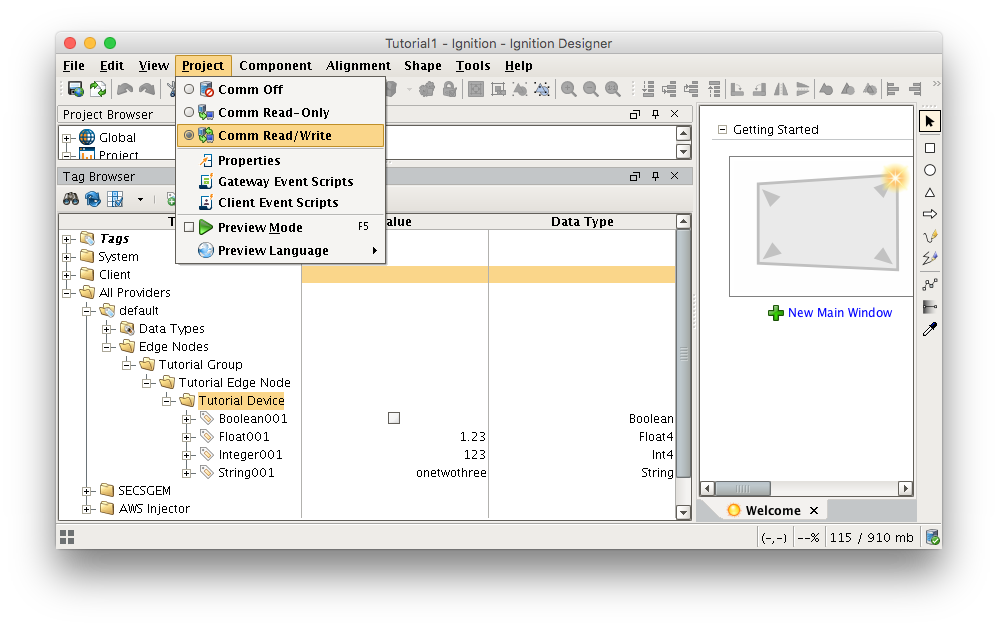Click the binoculars search icon in Tag Browser
This screenshot has height=629, width=998.
click(72, 199)
